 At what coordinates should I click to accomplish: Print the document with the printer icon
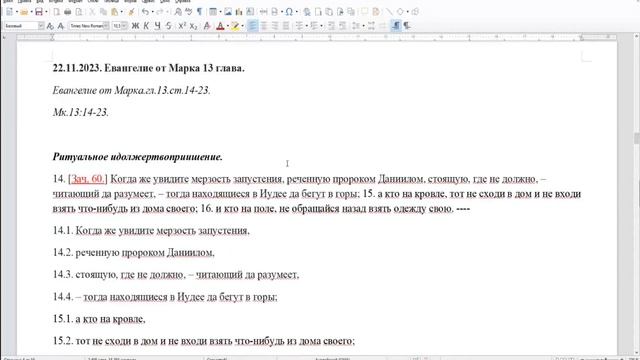pyautogui.click(x=68, y=12)
